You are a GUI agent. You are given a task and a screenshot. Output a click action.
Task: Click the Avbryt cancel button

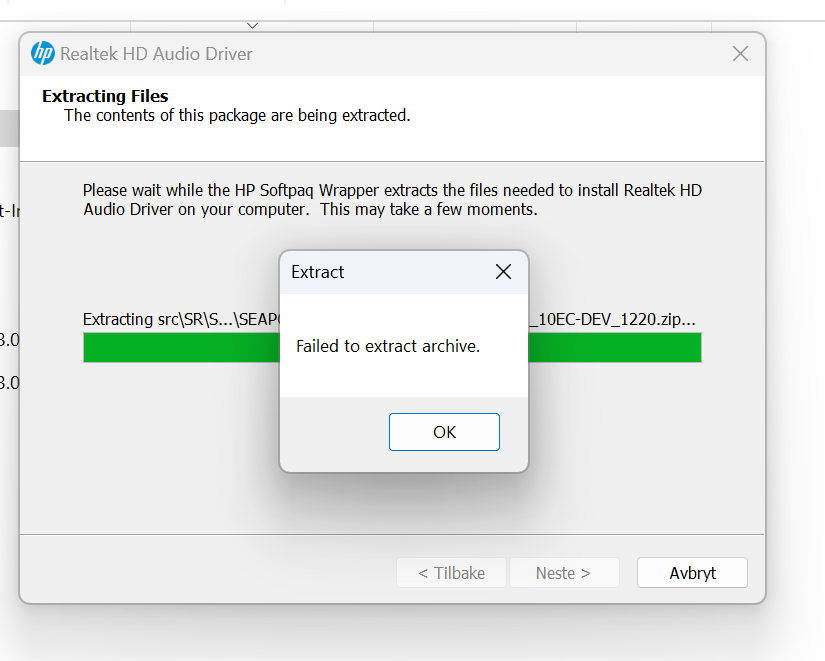[x=693, y=573]
